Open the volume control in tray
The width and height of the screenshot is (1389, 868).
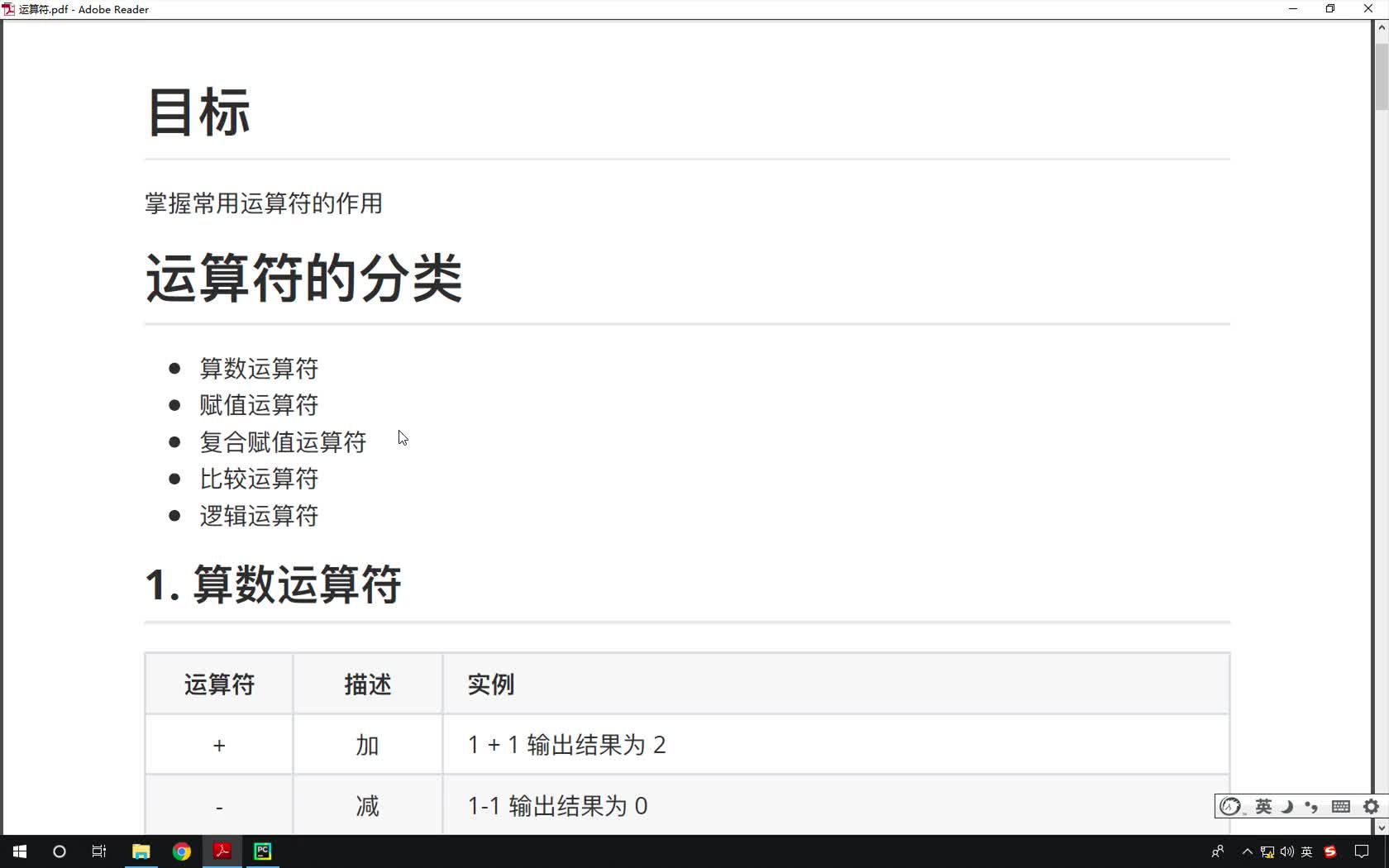tap(1287, 851)
